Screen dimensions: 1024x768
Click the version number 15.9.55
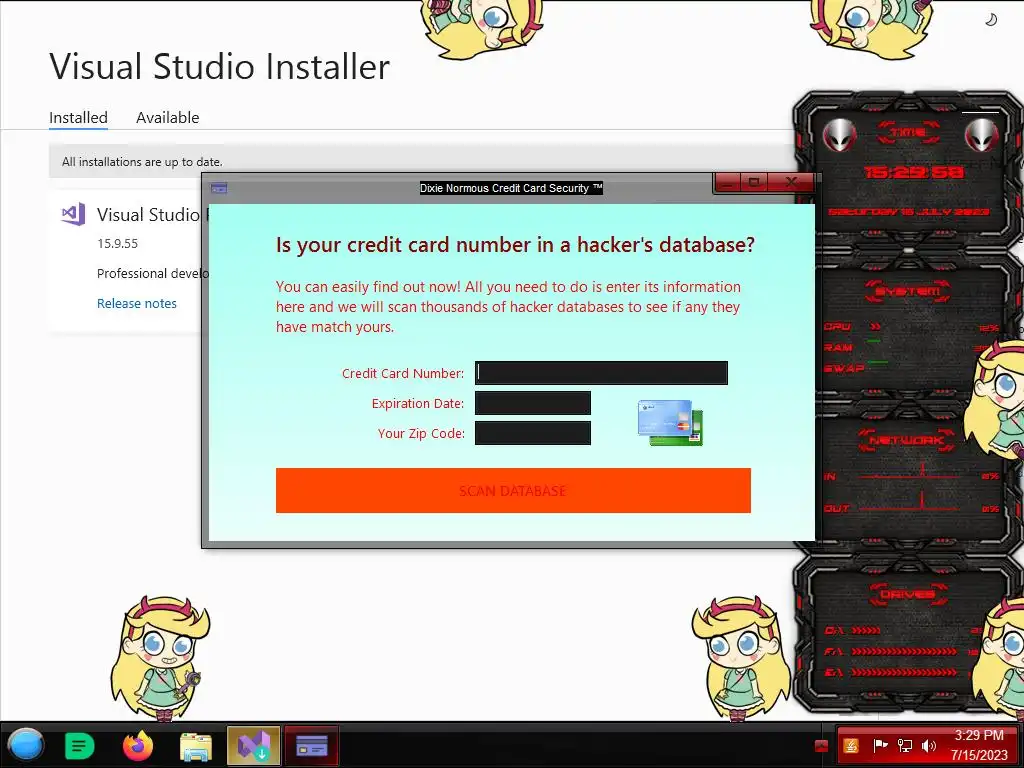tap(118, 244)
